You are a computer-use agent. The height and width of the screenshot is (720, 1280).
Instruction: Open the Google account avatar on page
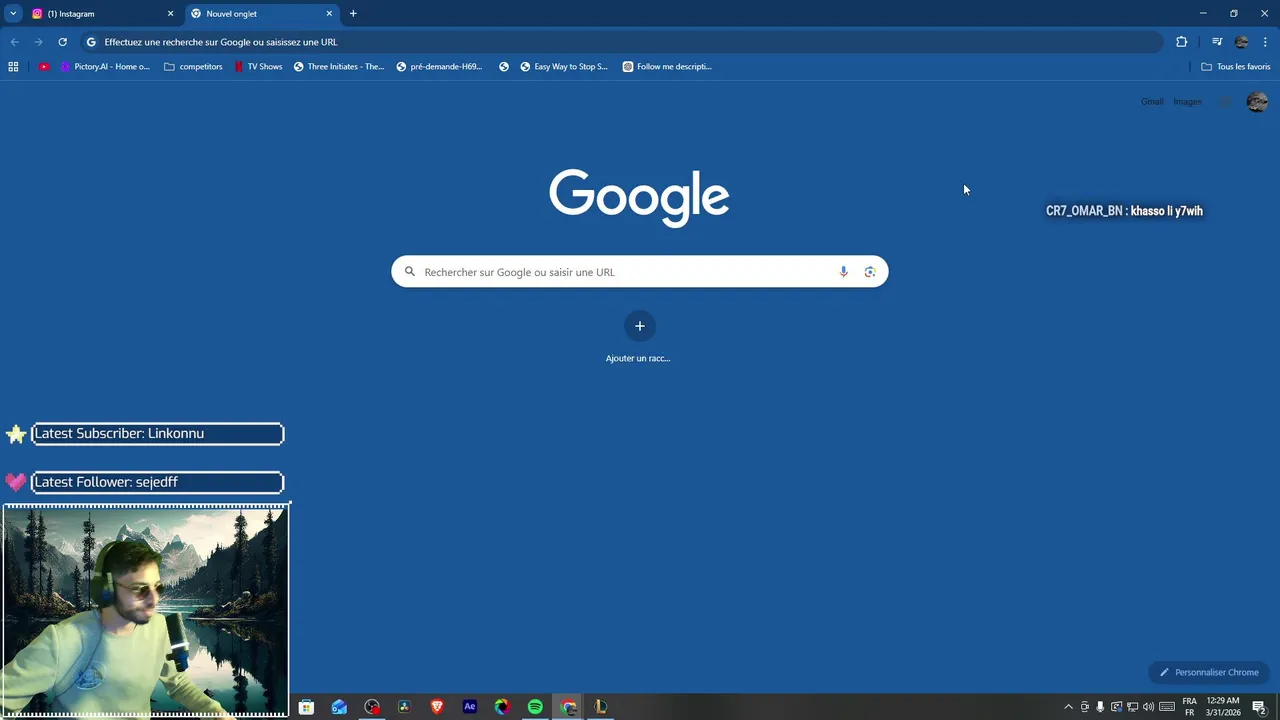tap(1257, 102)
